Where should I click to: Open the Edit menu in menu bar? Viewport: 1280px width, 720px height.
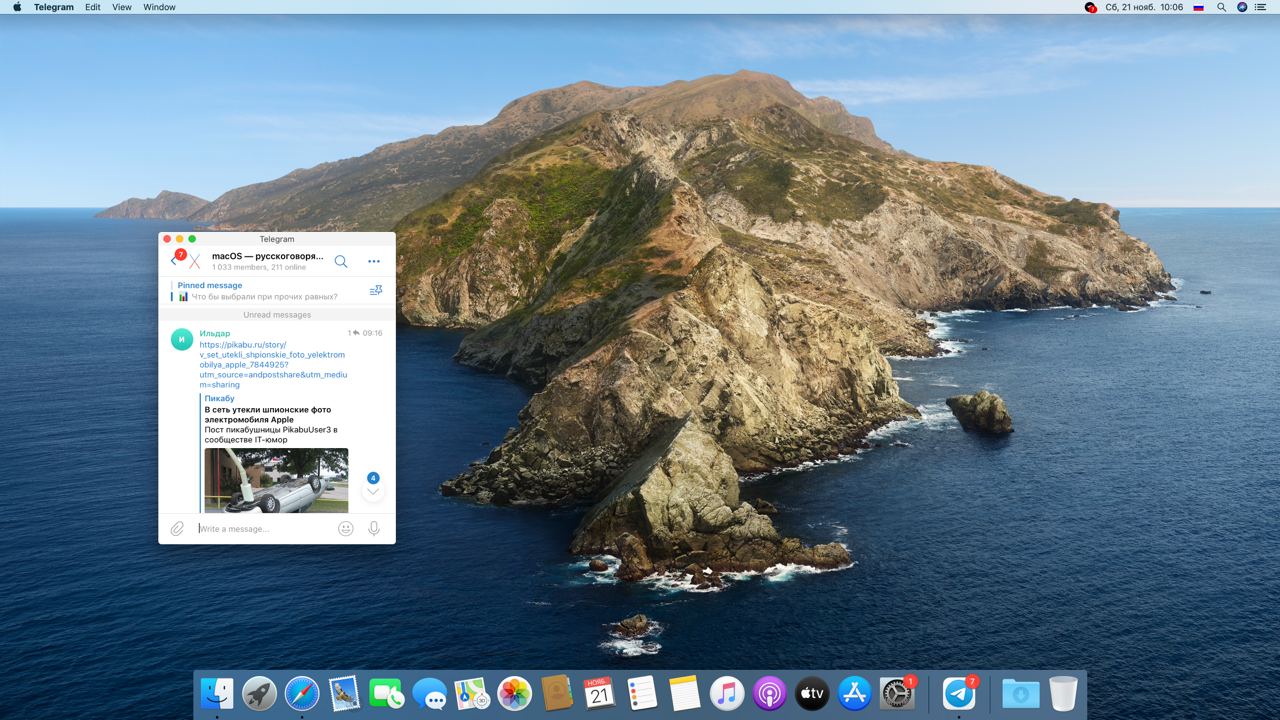click(x=92, y=7)
